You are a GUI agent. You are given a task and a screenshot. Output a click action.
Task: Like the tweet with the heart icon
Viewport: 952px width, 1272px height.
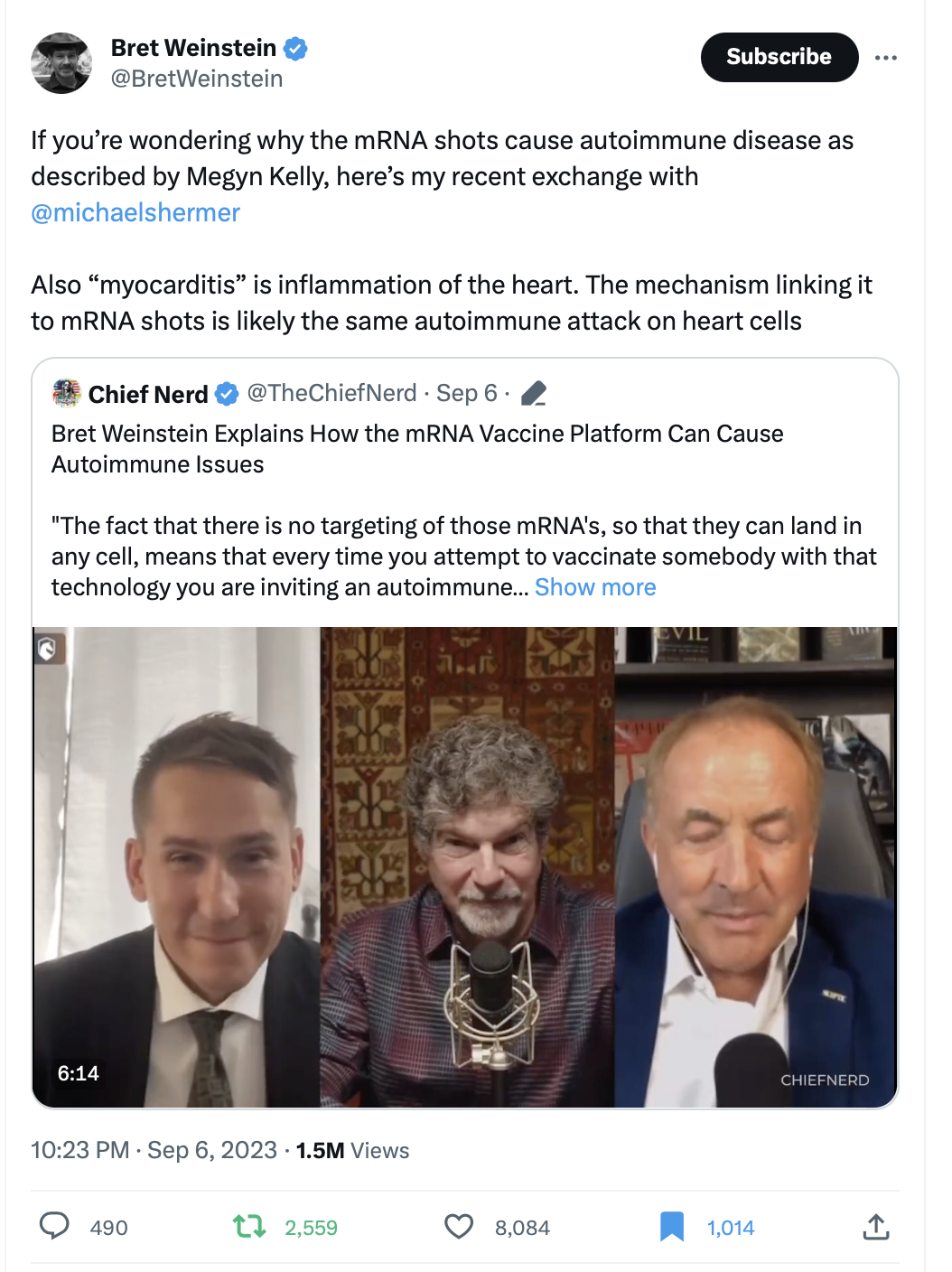pos(459,1226)
